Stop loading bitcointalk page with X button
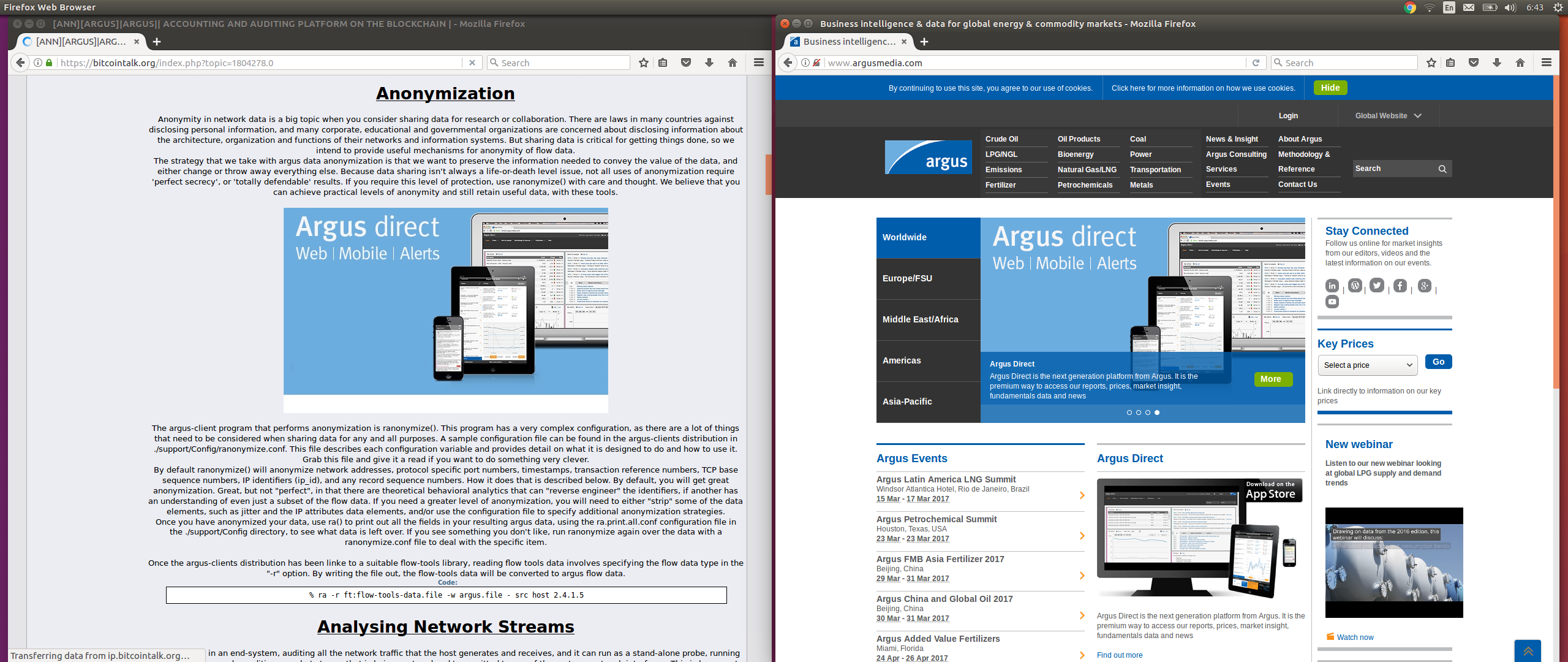This screenshot has height=662, width=1568. [472, 63]
